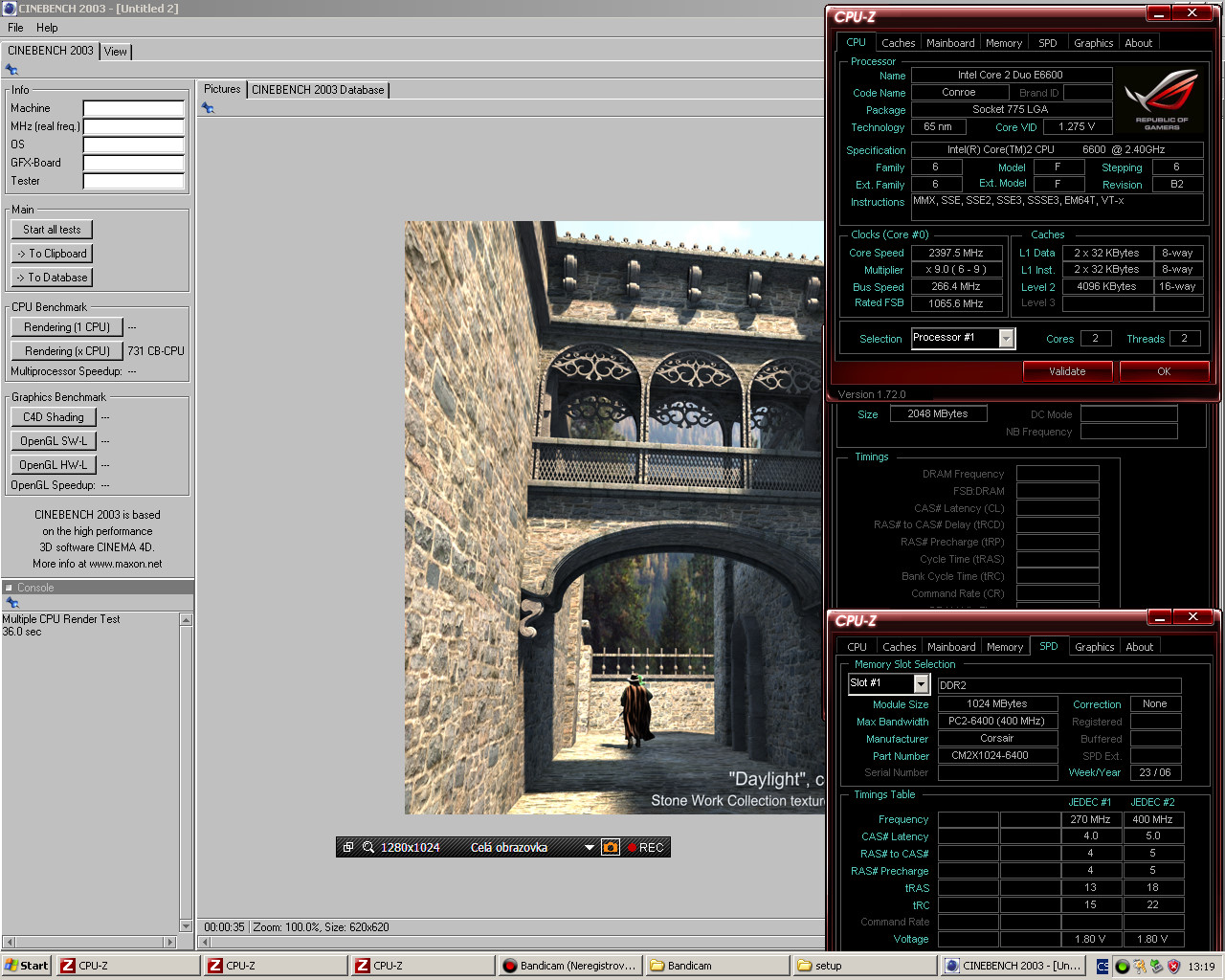The width and height of the screenshot is (1225, 980).
Task: Click Bandicam magnifier icon
Action: [x=367, y=847]
